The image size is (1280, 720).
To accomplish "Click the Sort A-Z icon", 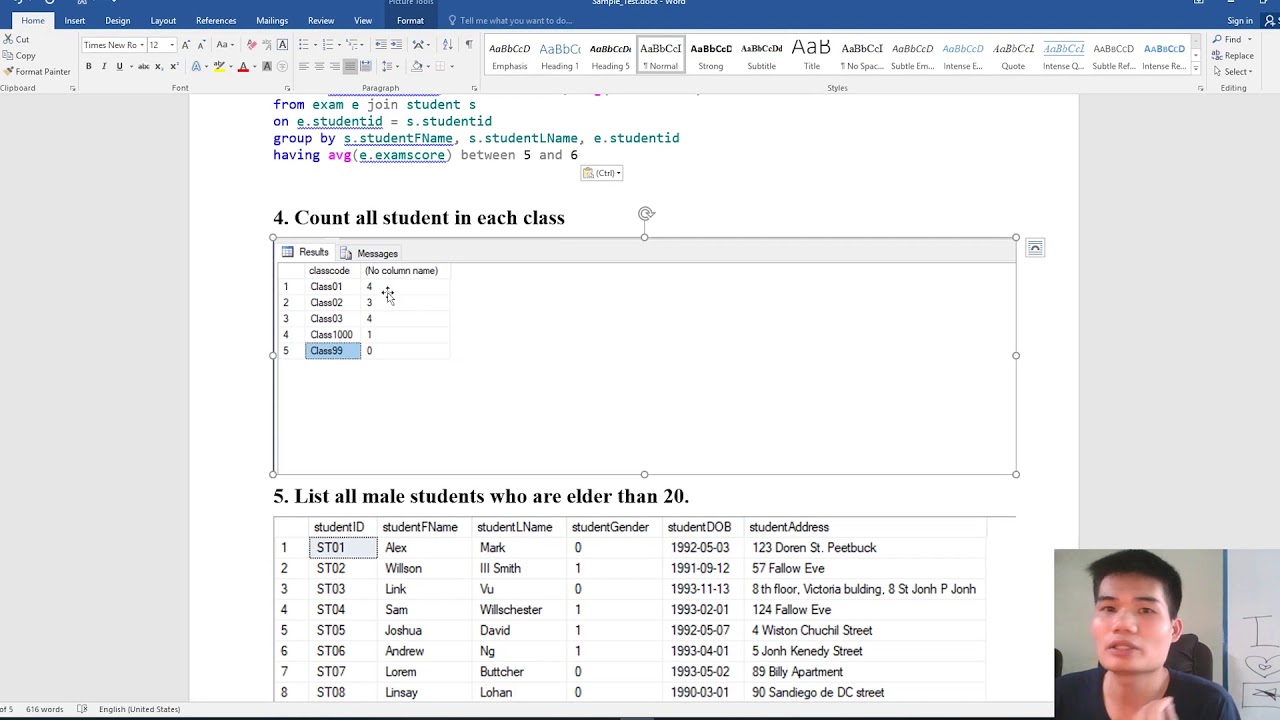I will 447,45.
